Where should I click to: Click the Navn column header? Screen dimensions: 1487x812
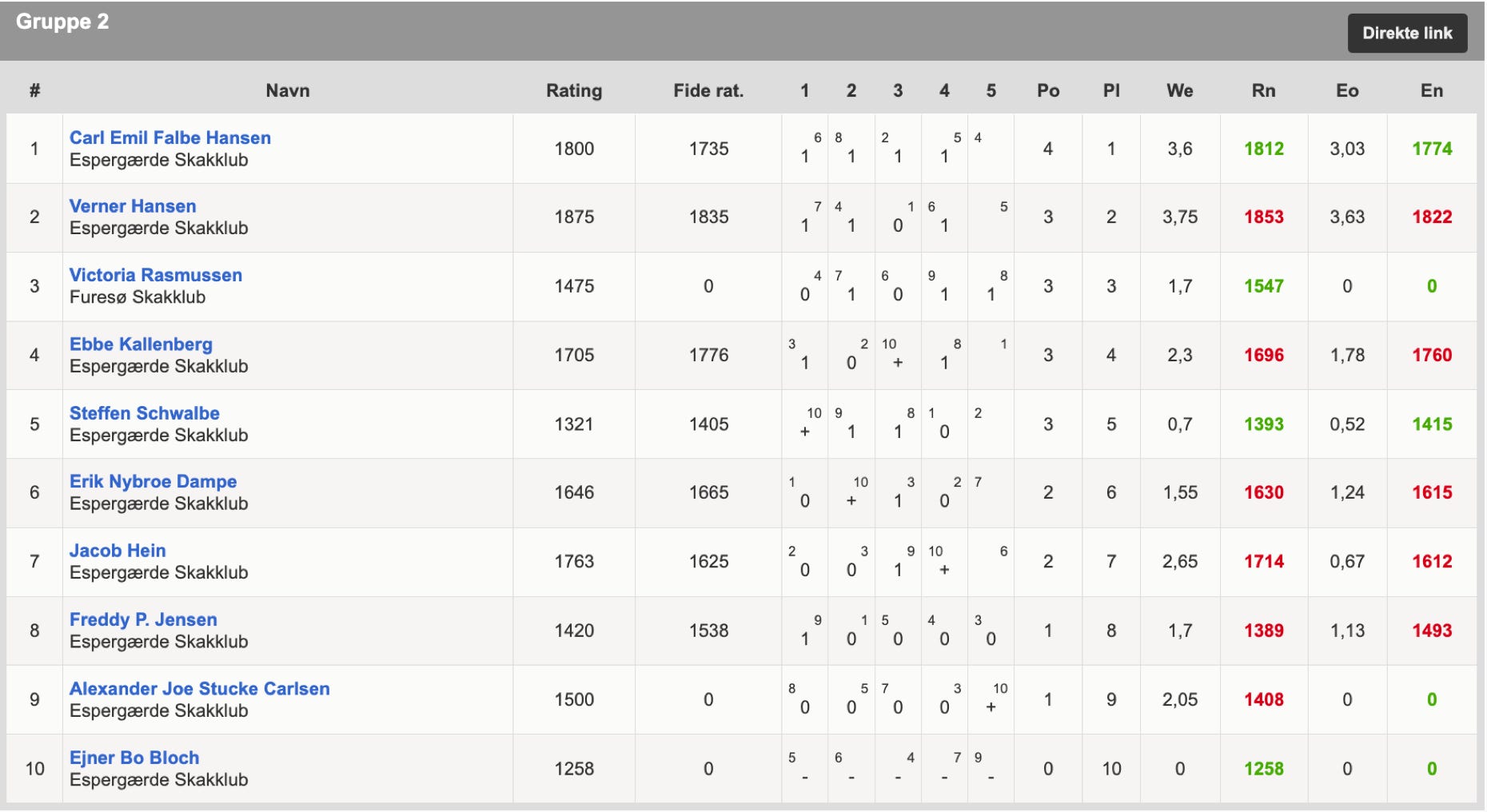point(287,91)
